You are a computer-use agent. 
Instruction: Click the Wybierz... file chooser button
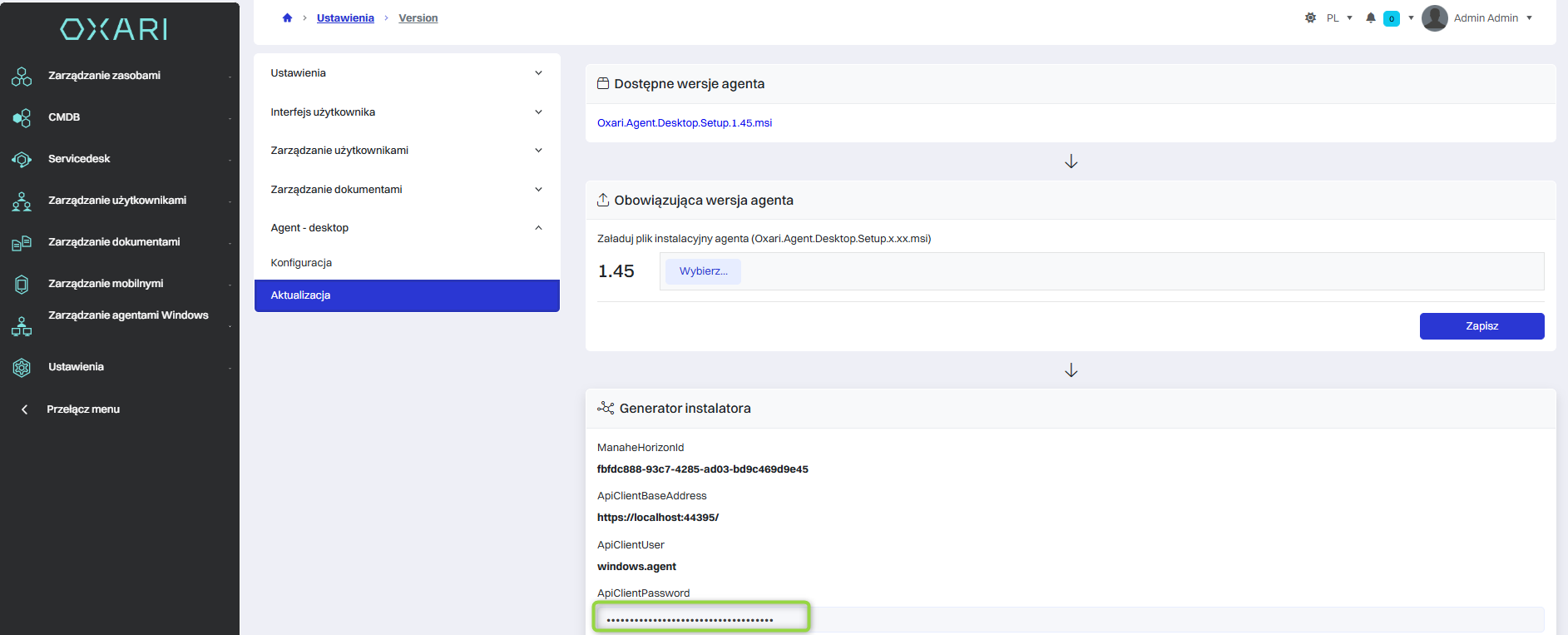[x=703, y=271]
